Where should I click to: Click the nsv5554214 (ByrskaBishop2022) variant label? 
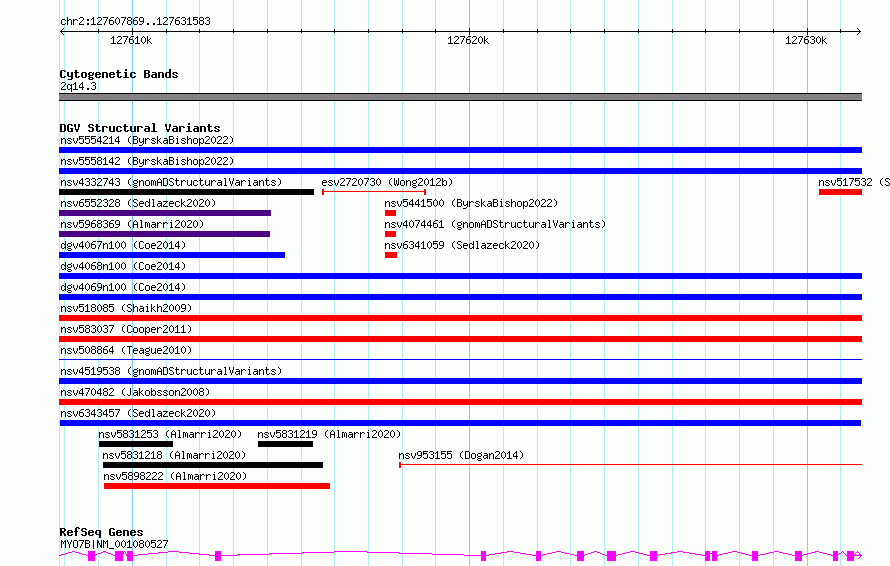click(x=147, y=140)
